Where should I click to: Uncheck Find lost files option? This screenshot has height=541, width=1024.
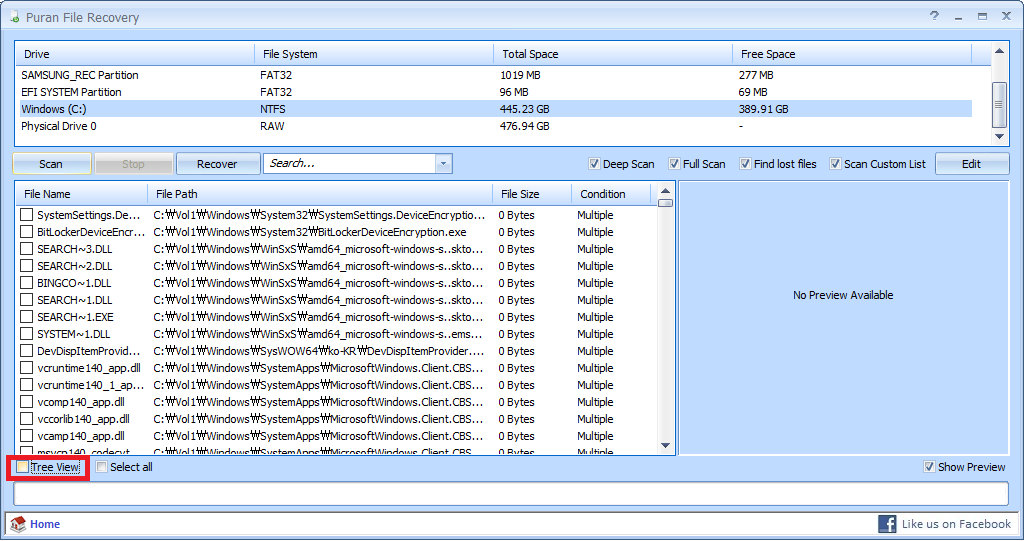(745, 164)
